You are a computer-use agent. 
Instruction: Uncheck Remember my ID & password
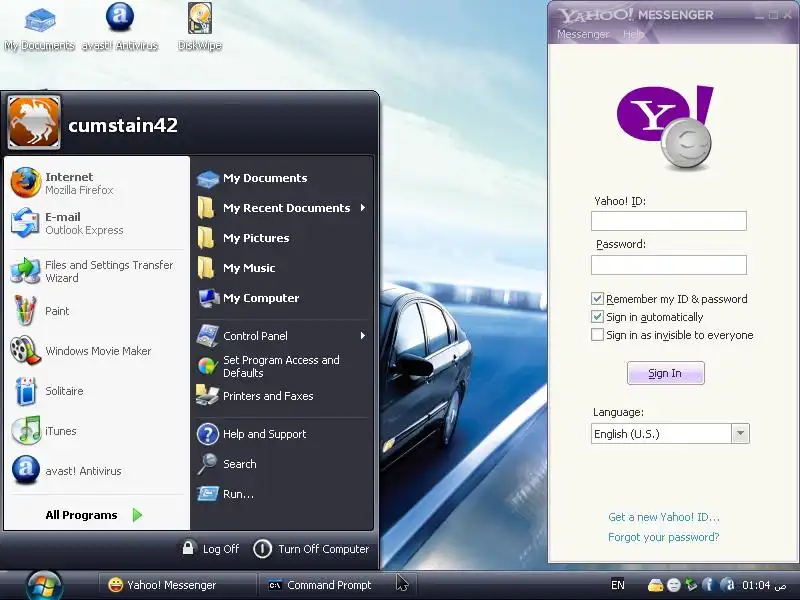597,298
